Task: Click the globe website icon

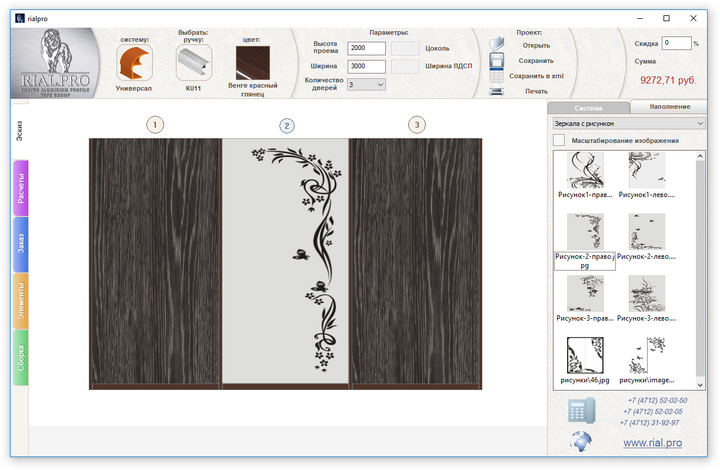Action: pos(581,441)
